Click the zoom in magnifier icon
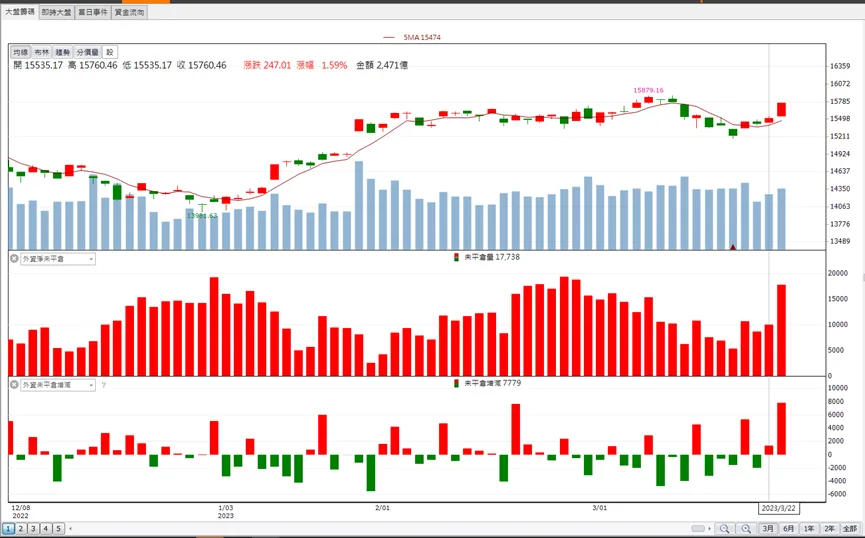This screenshot has width=865, height=538. pos(746,529)
